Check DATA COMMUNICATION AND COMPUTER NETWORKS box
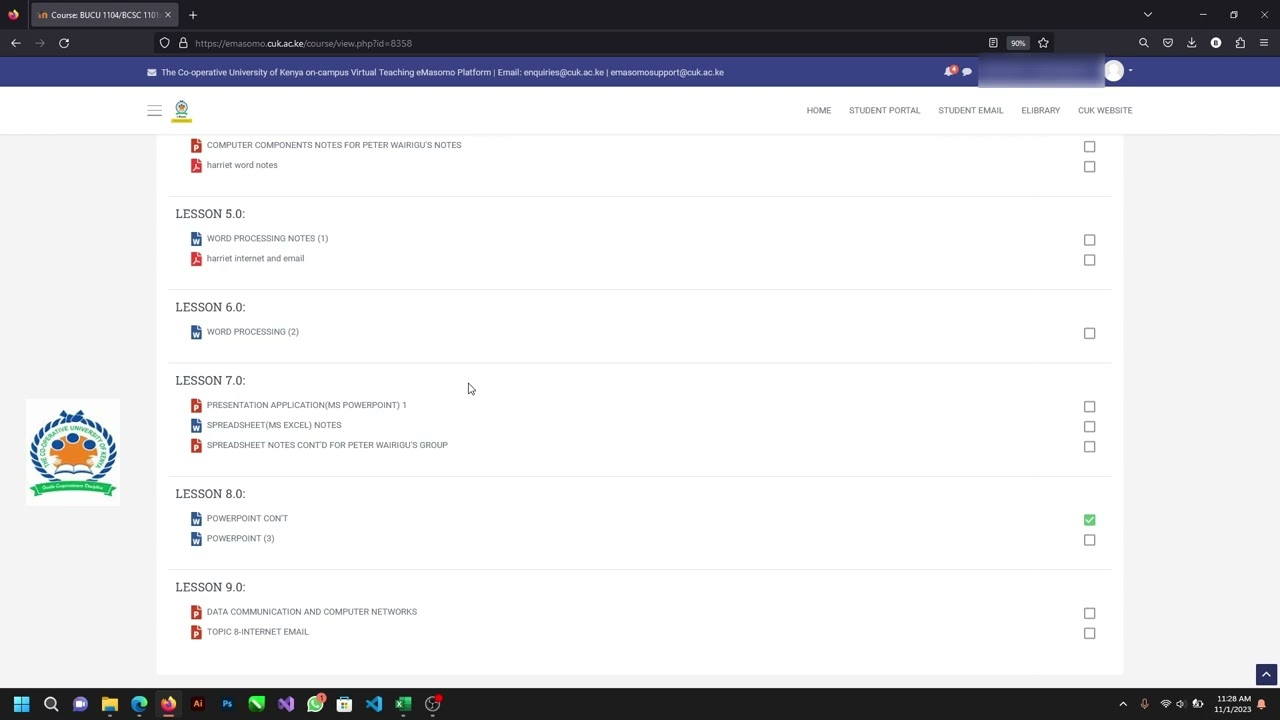Image resolution: width=1280 pixels, height=720 pixels. tap(1090, 613)
